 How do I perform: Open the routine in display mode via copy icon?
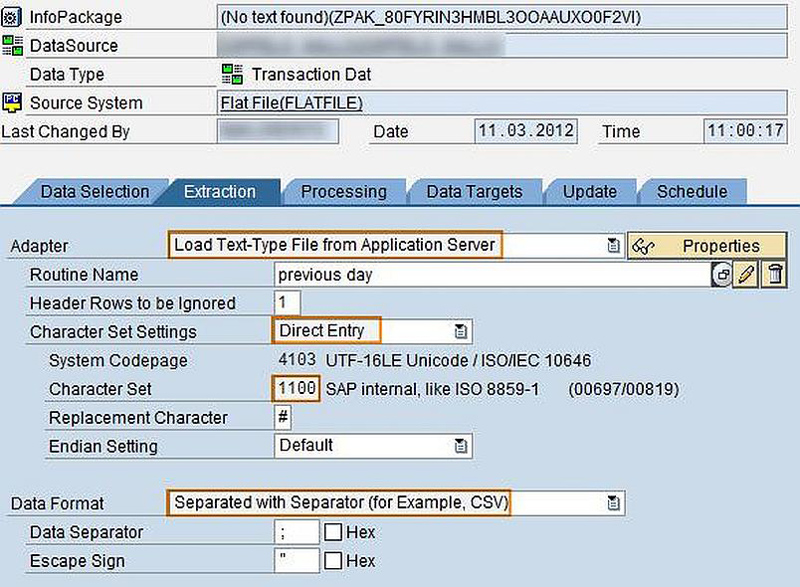722,274
